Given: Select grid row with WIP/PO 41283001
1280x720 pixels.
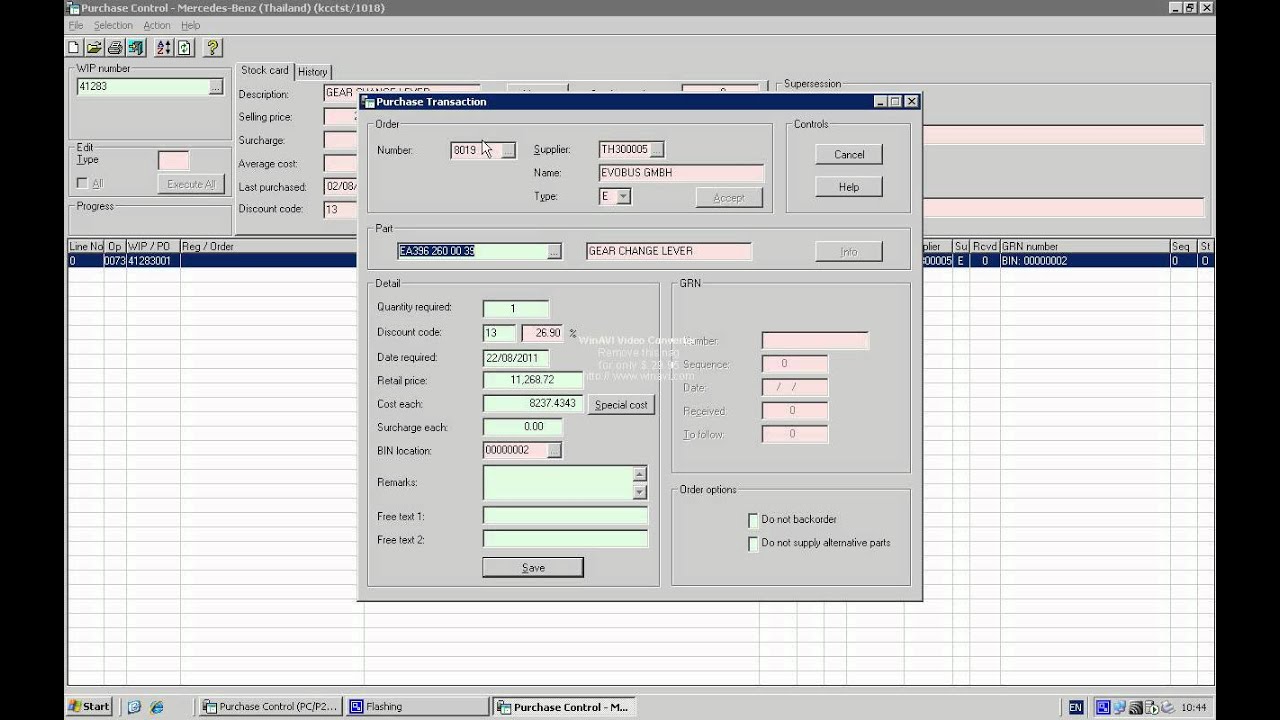Looking at the screenshot, I should click(640, 261).
